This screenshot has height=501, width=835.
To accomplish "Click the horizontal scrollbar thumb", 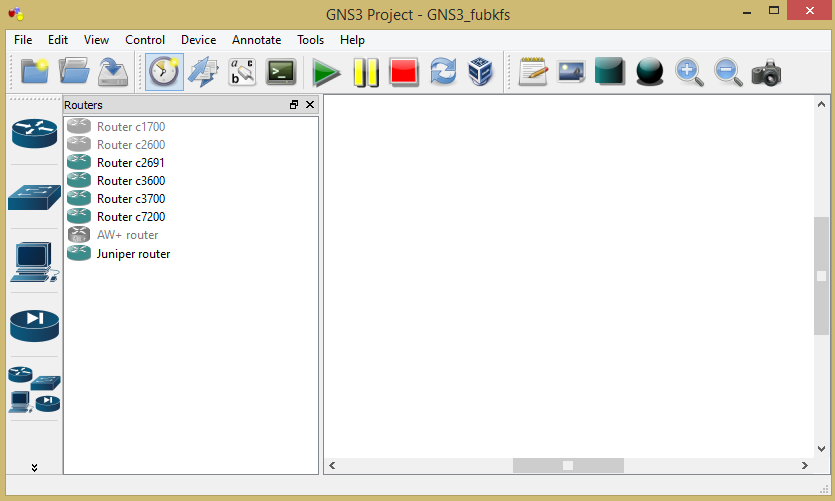I will (x=568, y=465).
